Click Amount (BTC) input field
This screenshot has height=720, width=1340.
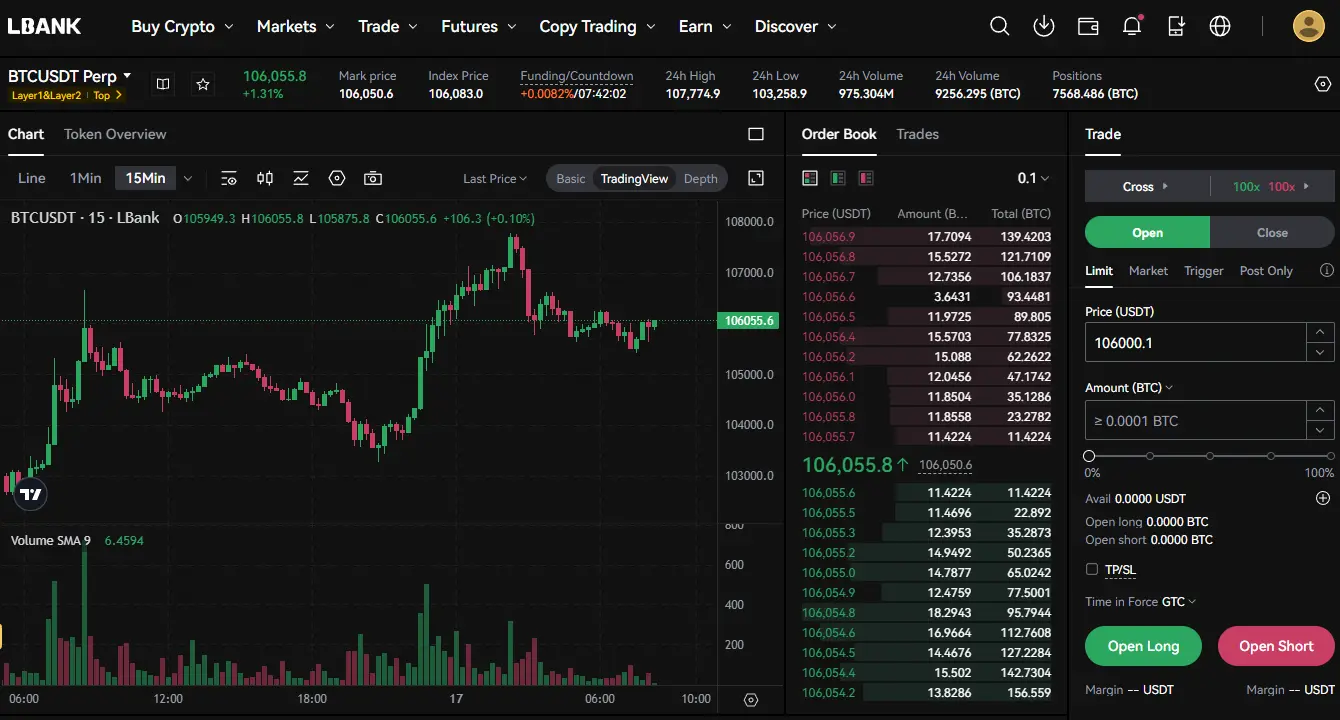coord(1195,420)
